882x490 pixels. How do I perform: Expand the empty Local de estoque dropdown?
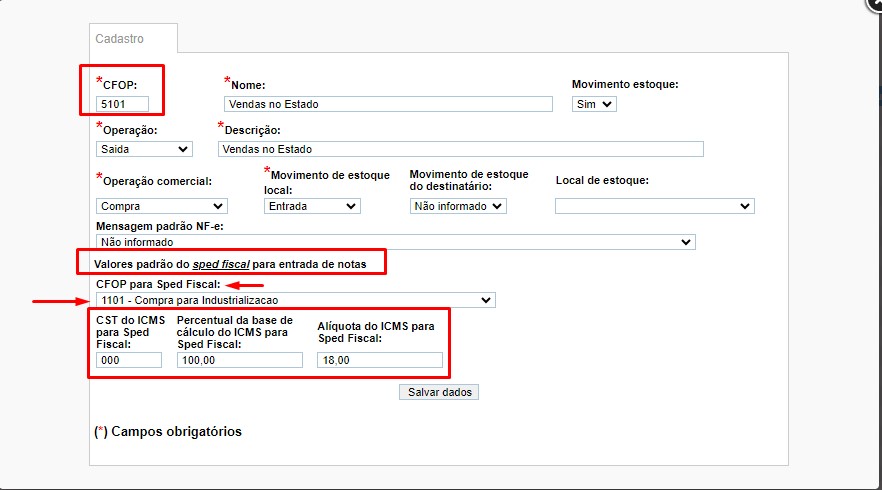click(655, 206)
